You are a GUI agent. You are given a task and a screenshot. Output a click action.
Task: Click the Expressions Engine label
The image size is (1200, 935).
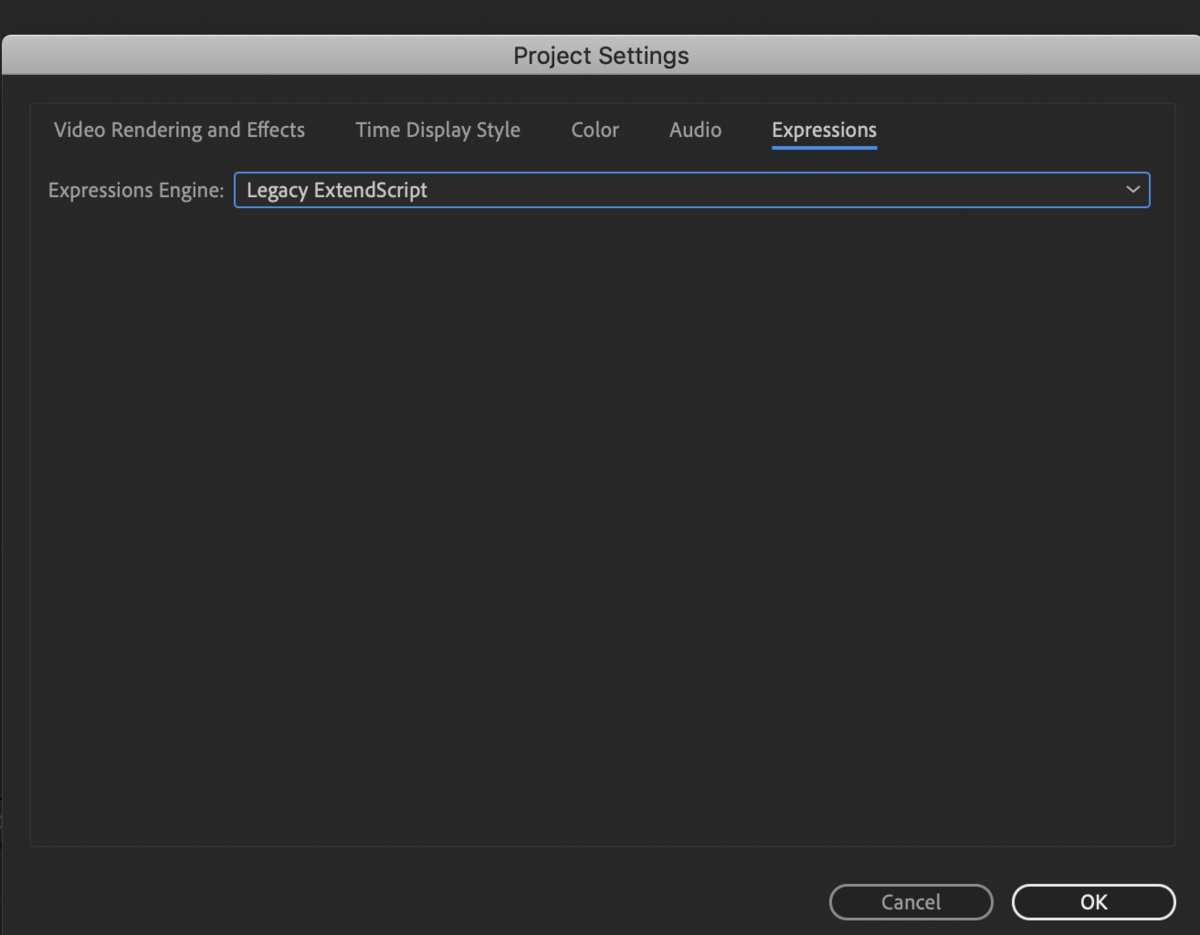click(x=136, y=190)
